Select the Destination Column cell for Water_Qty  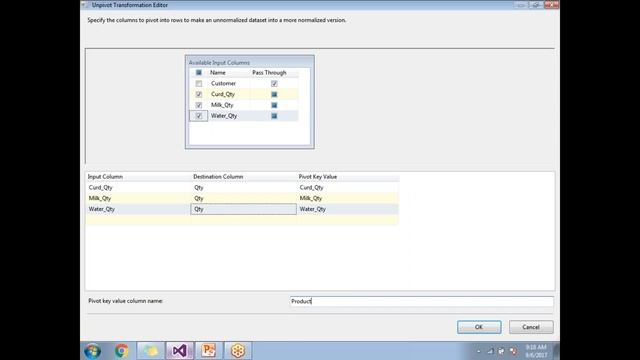tap(244, 209)
